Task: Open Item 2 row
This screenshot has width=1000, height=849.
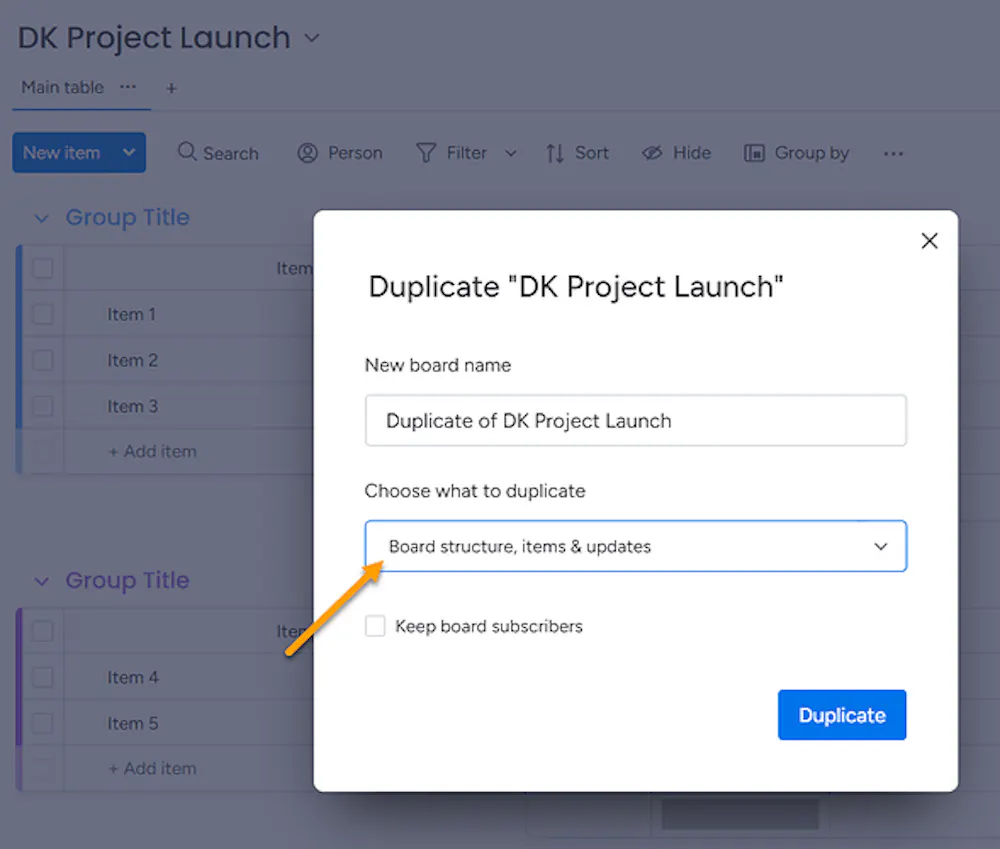Action: pyautogui.click(x=132, y=360)
